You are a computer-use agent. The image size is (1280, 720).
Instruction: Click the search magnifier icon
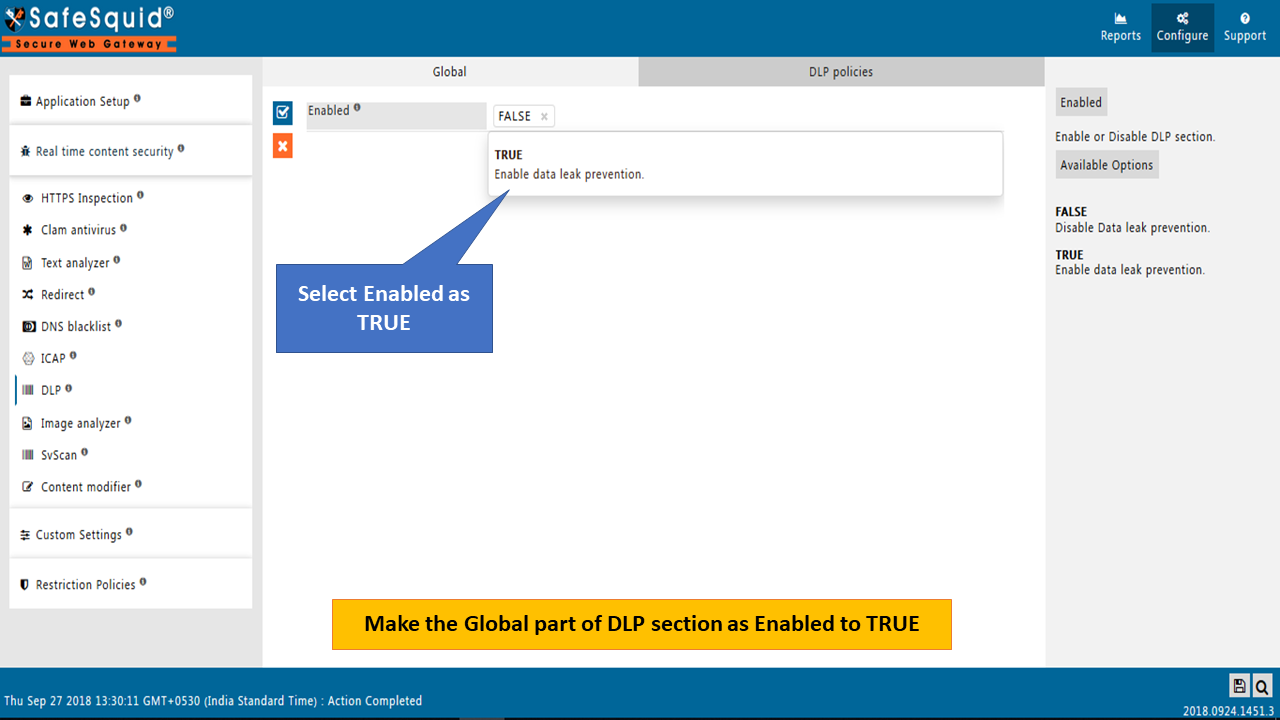click(1262, 685)
